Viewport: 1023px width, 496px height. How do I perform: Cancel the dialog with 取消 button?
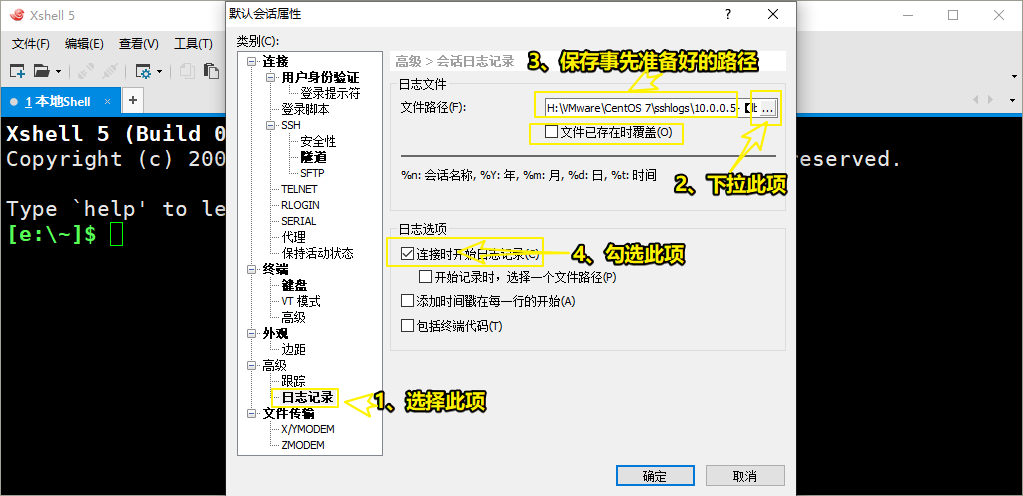[x=745, y=476]
